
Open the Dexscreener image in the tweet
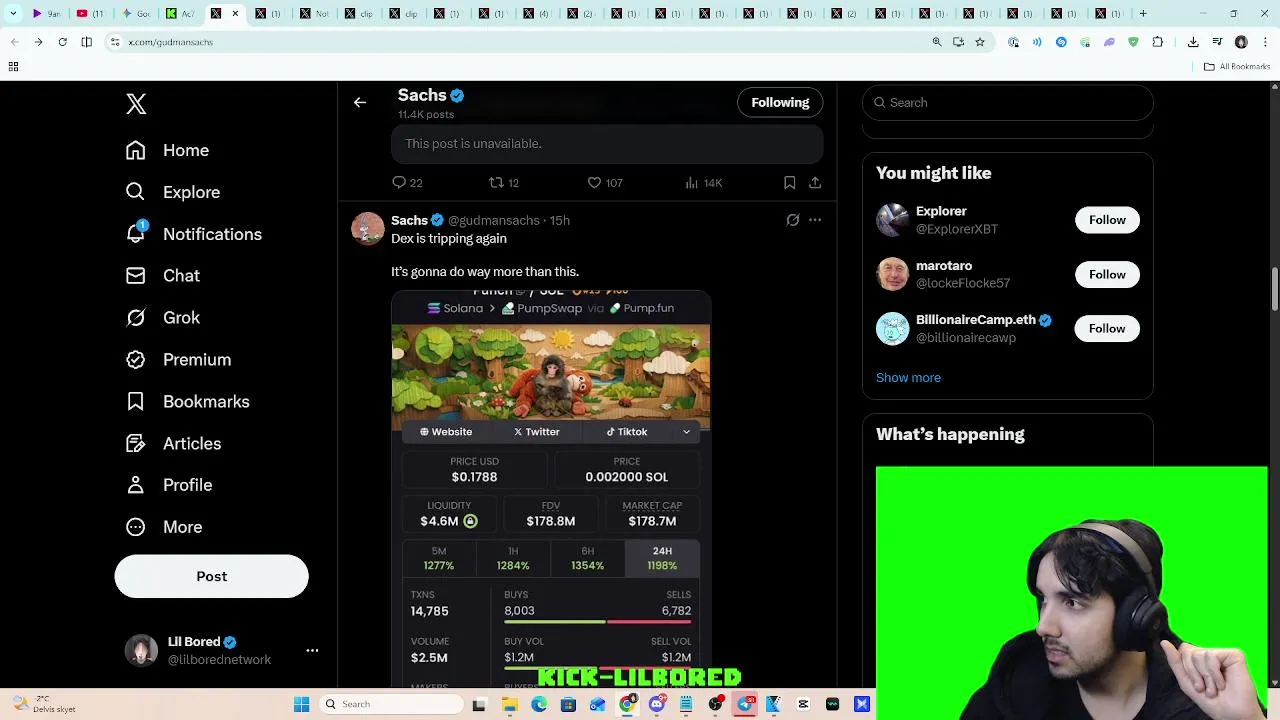point(551,489)
